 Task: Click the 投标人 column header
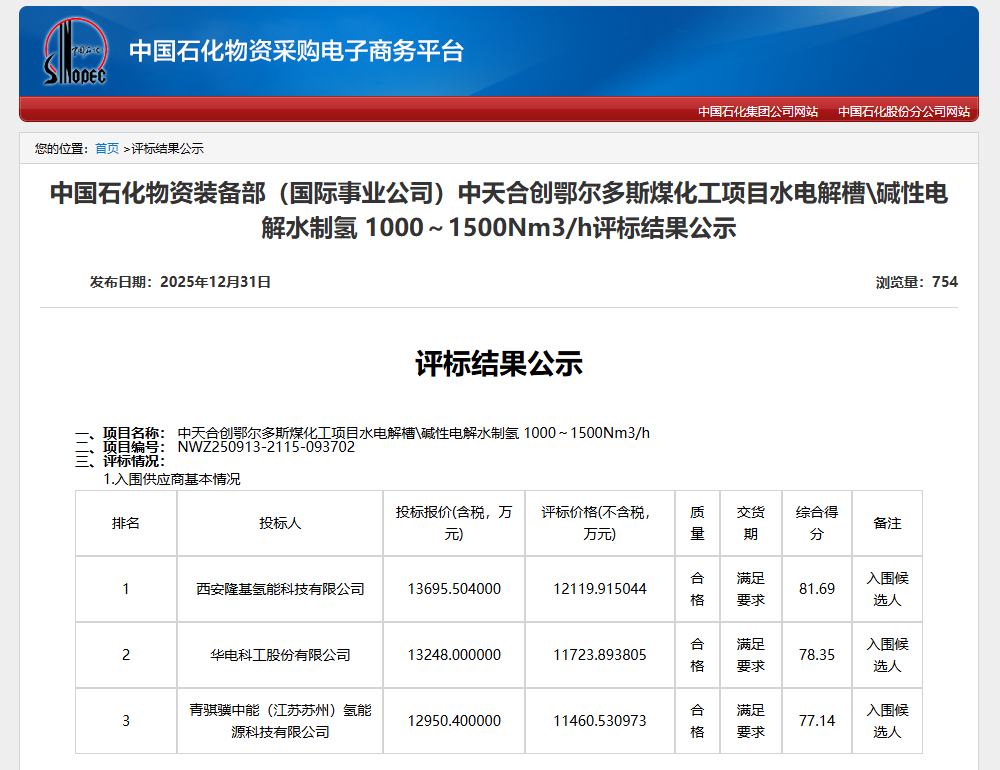pyautogui.click(x=280, y=523)
